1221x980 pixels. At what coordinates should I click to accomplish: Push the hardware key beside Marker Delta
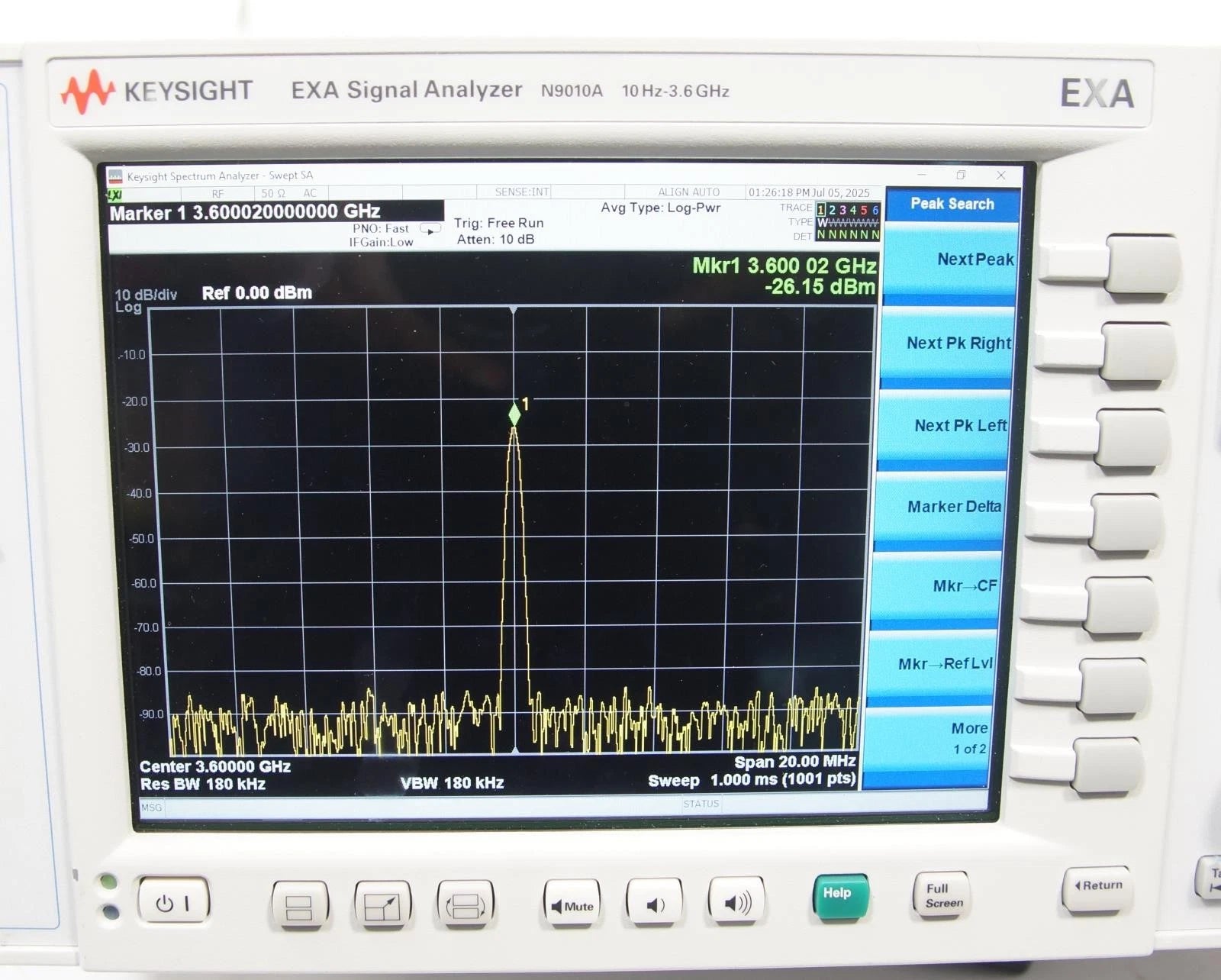coord(1126,521)
